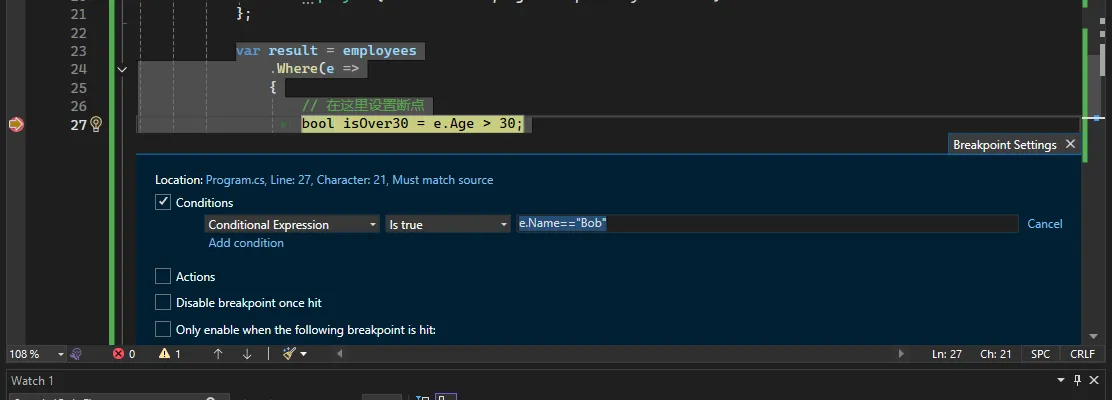Click the e.Name=="Bob" condition field

pos(766,224)
